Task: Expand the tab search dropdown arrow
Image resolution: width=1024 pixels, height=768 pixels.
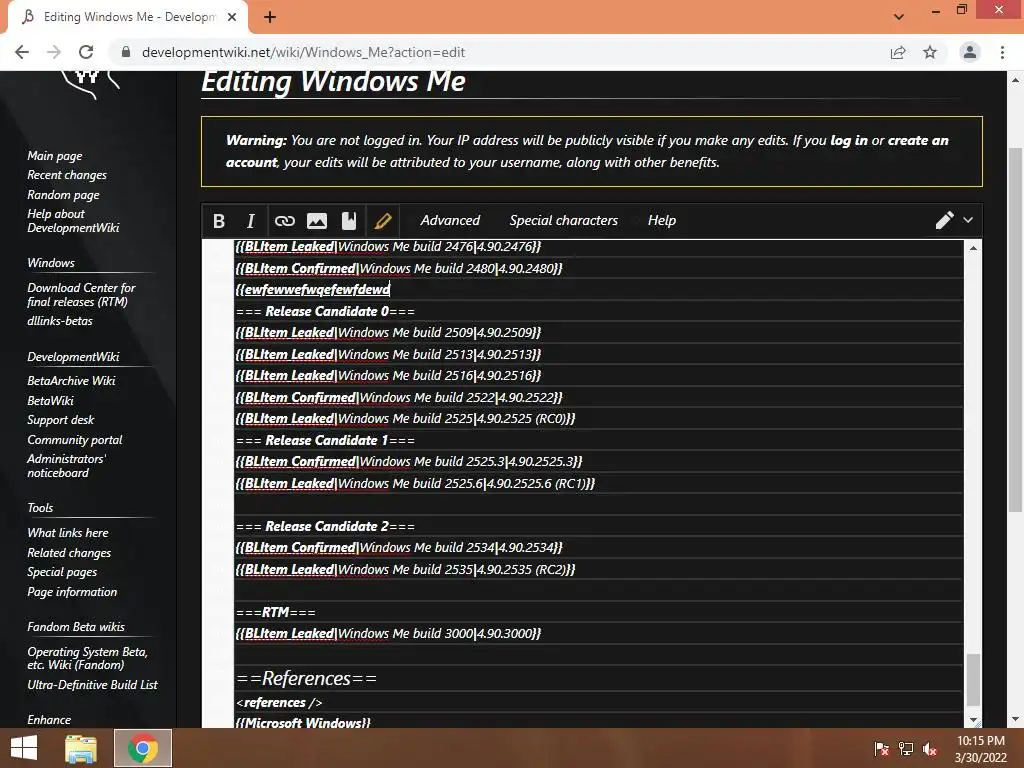Action: pyautogui.click(x=899, y=16)
